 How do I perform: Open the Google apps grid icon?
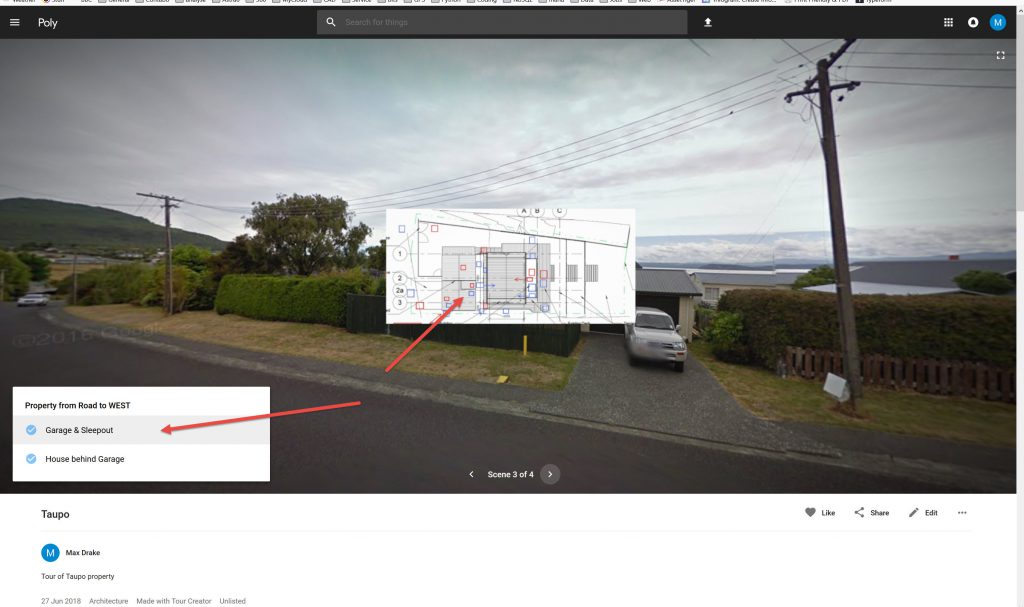pyautogui.click(x=948, y=22)
